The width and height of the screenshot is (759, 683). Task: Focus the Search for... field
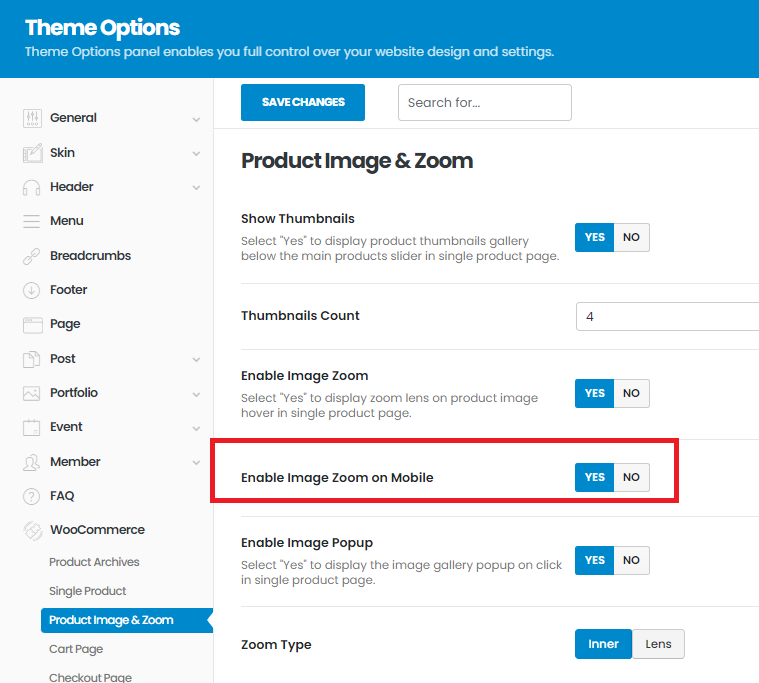tap(485, 102)
